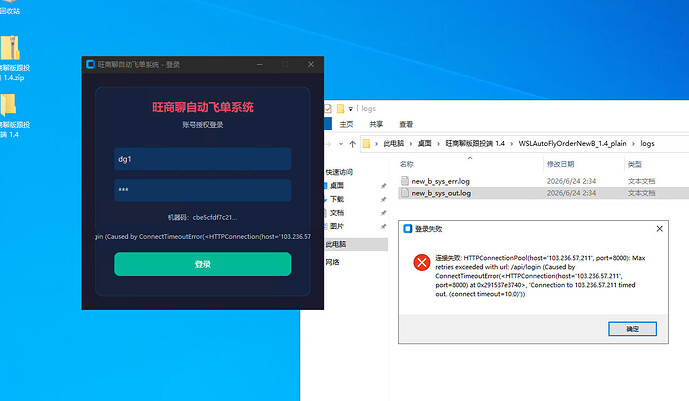
Task: Click the up-arrow navigation icon in Explorer
Action: tap(352, 144)
